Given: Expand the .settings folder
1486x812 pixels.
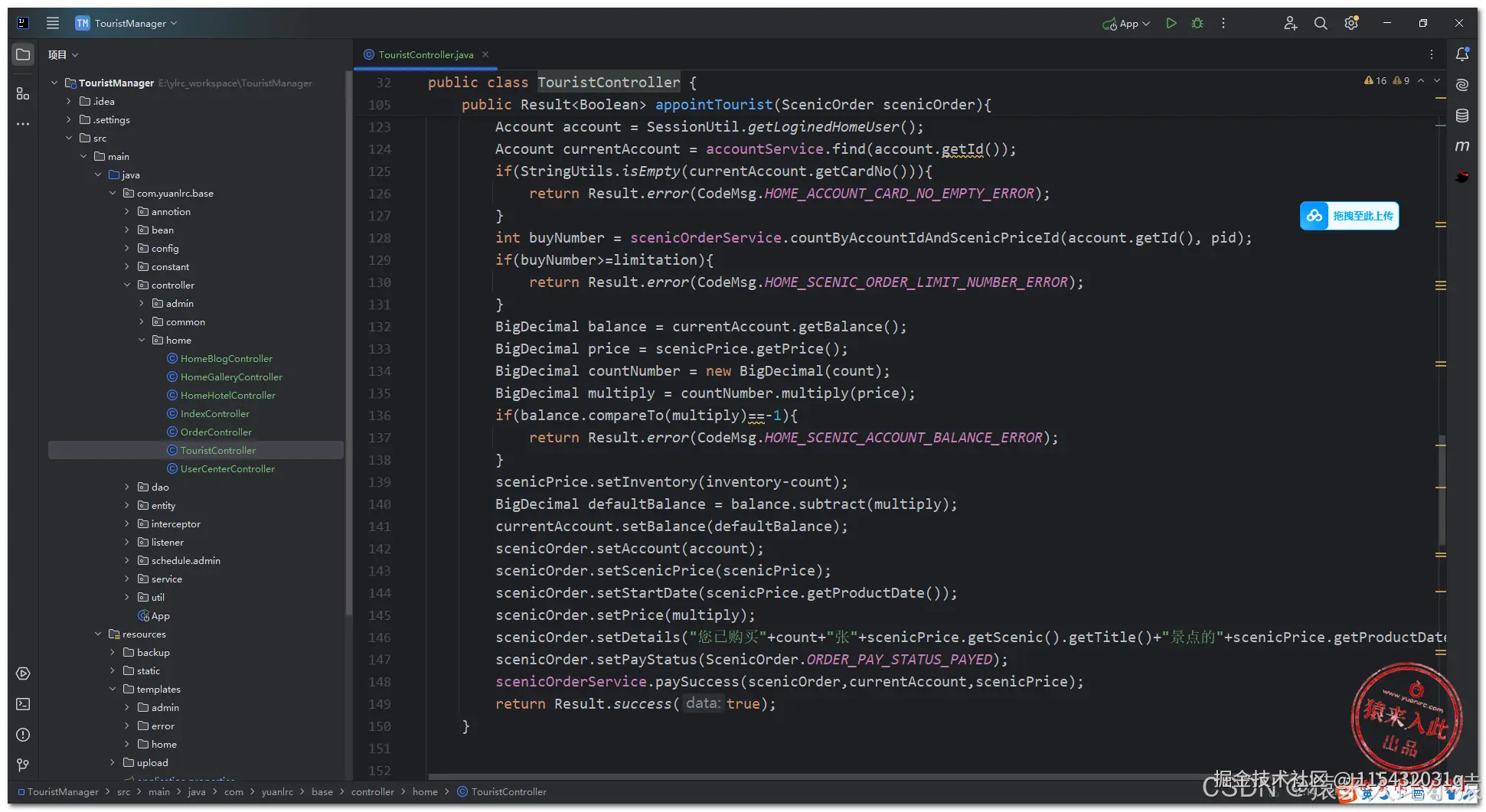Looking at the screenshot, I should (69, 119).
